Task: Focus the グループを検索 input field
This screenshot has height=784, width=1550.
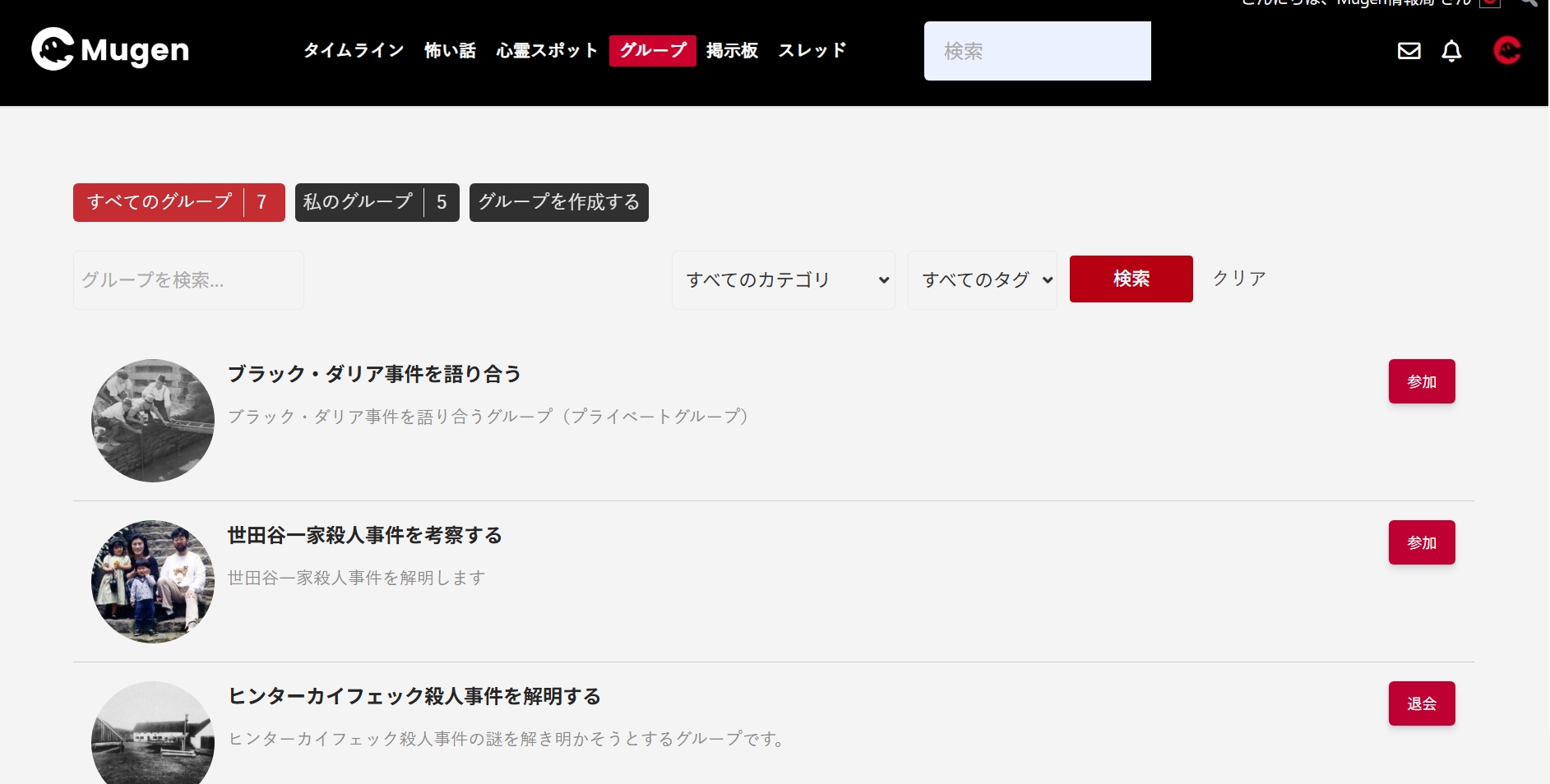Action: coord(188,280)
